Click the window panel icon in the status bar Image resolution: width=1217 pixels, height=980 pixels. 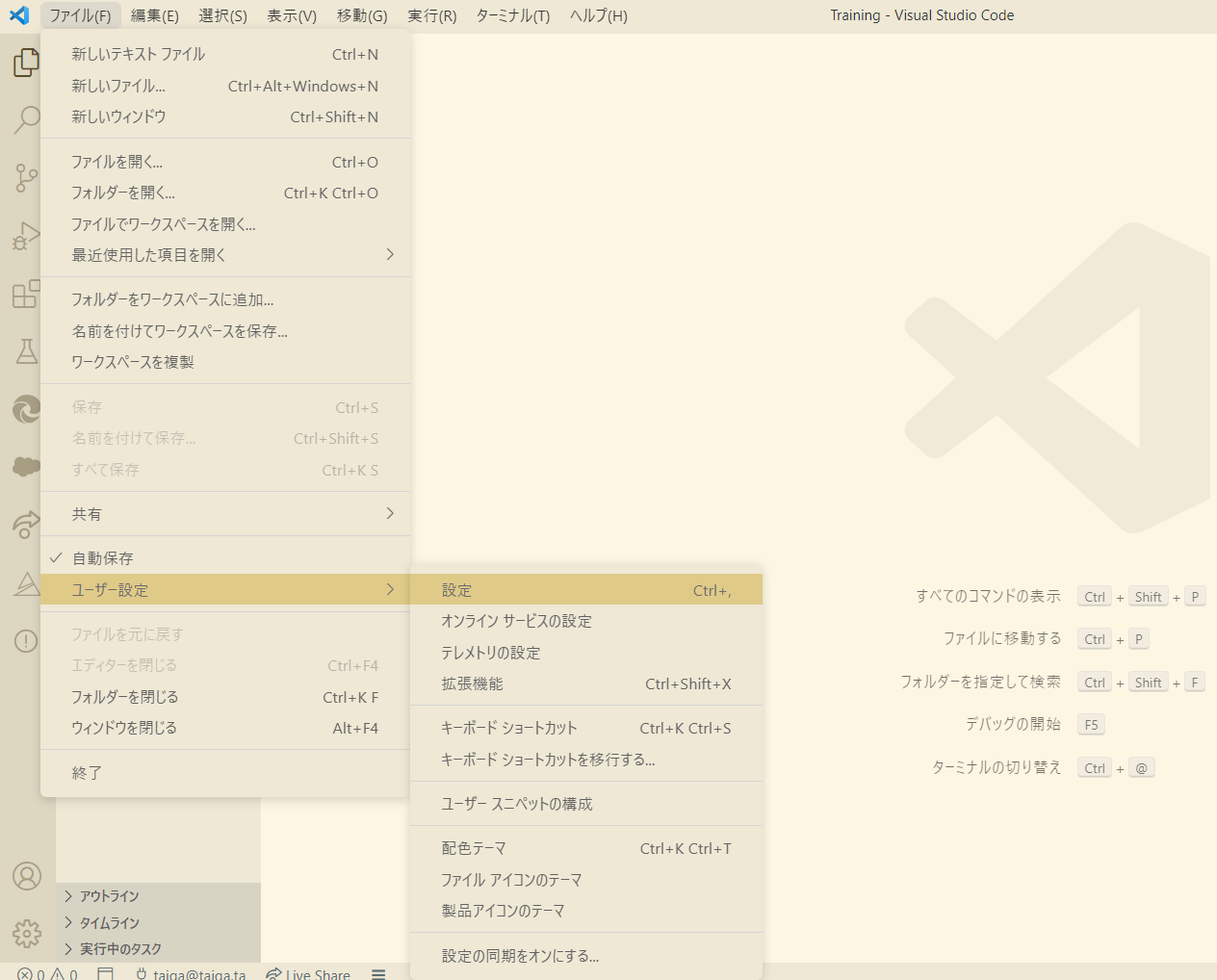[105, 973]
